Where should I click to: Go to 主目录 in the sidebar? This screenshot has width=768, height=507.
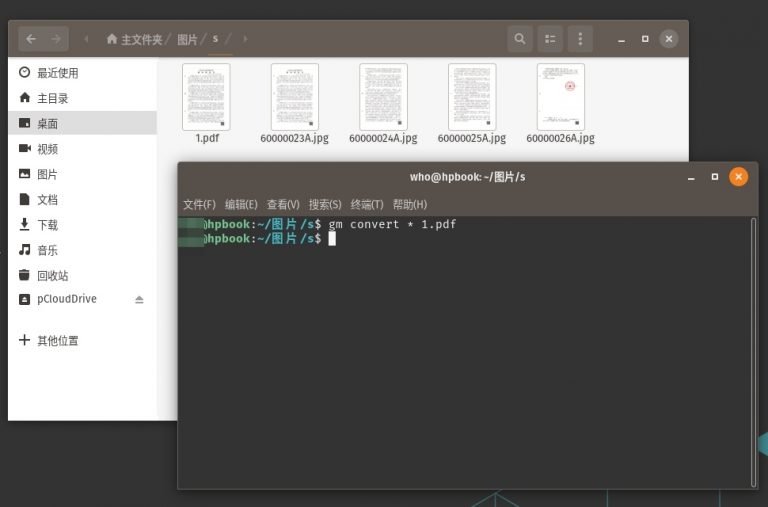(x=53, y=98)
